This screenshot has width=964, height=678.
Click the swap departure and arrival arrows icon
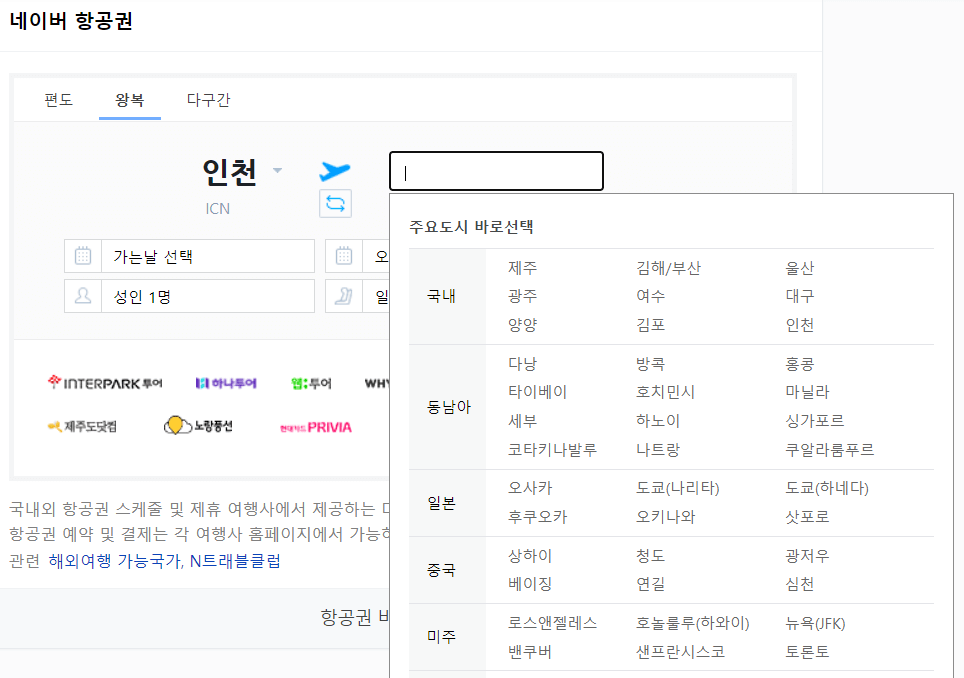(335, 203)
